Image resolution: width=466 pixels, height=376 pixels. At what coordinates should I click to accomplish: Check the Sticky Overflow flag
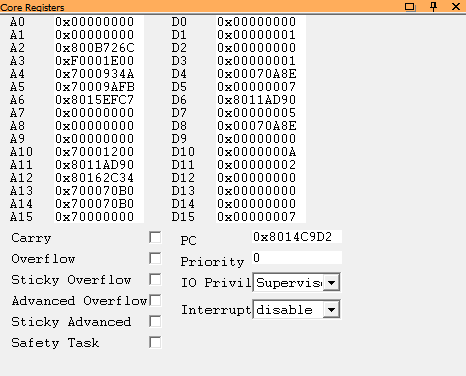[x=155, y=280]
